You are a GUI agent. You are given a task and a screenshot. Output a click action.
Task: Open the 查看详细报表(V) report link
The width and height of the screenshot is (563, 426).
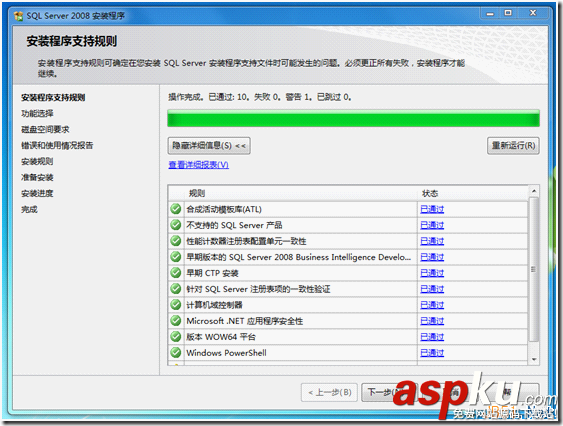coord(199,165)
